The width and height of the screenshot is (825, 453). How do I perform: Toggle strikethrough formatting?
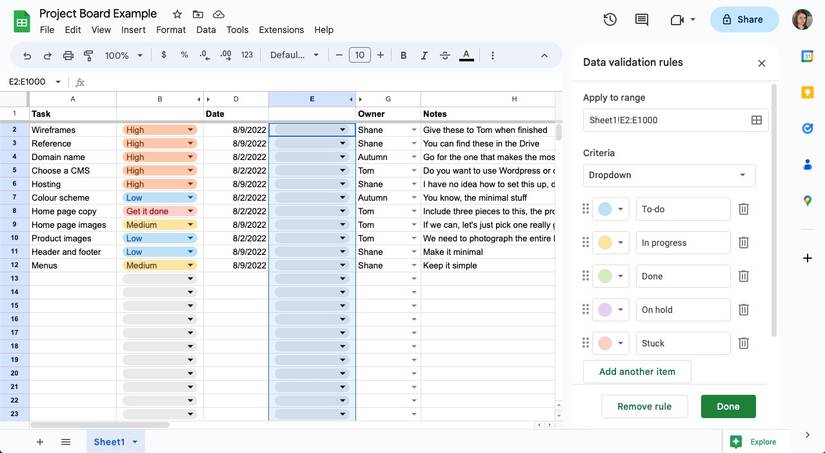pos(445,55)
